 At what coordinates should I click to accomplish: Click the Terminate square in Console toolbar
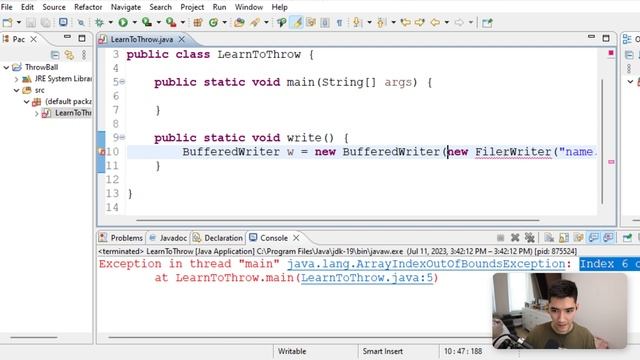tap(500, 238)
